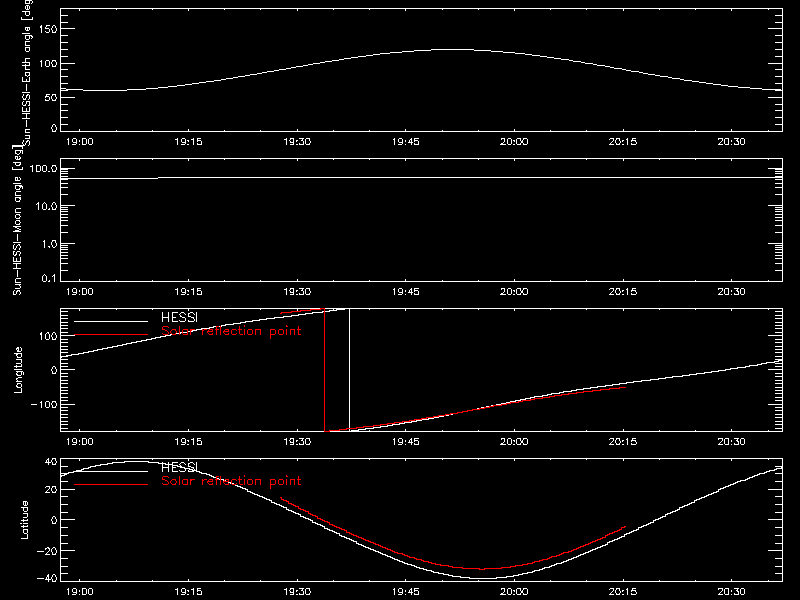Click the 19:45 tick label under Earth angle plot
Image resolution: width=800 pixels, height=600 pixels.
coord(406,142)
